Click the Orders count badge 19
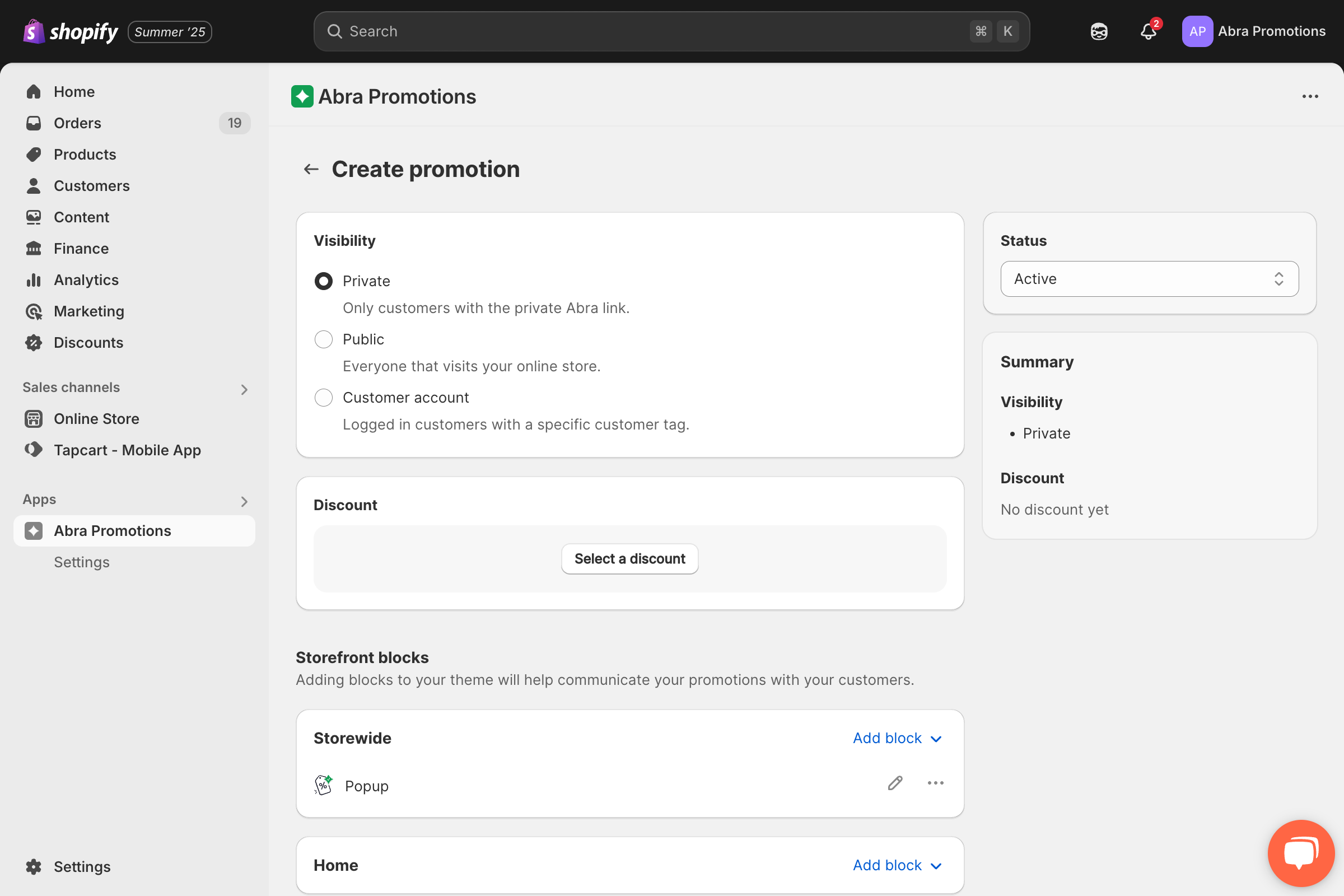This screenshot has height=896, width=1344. tap(234, 123)
